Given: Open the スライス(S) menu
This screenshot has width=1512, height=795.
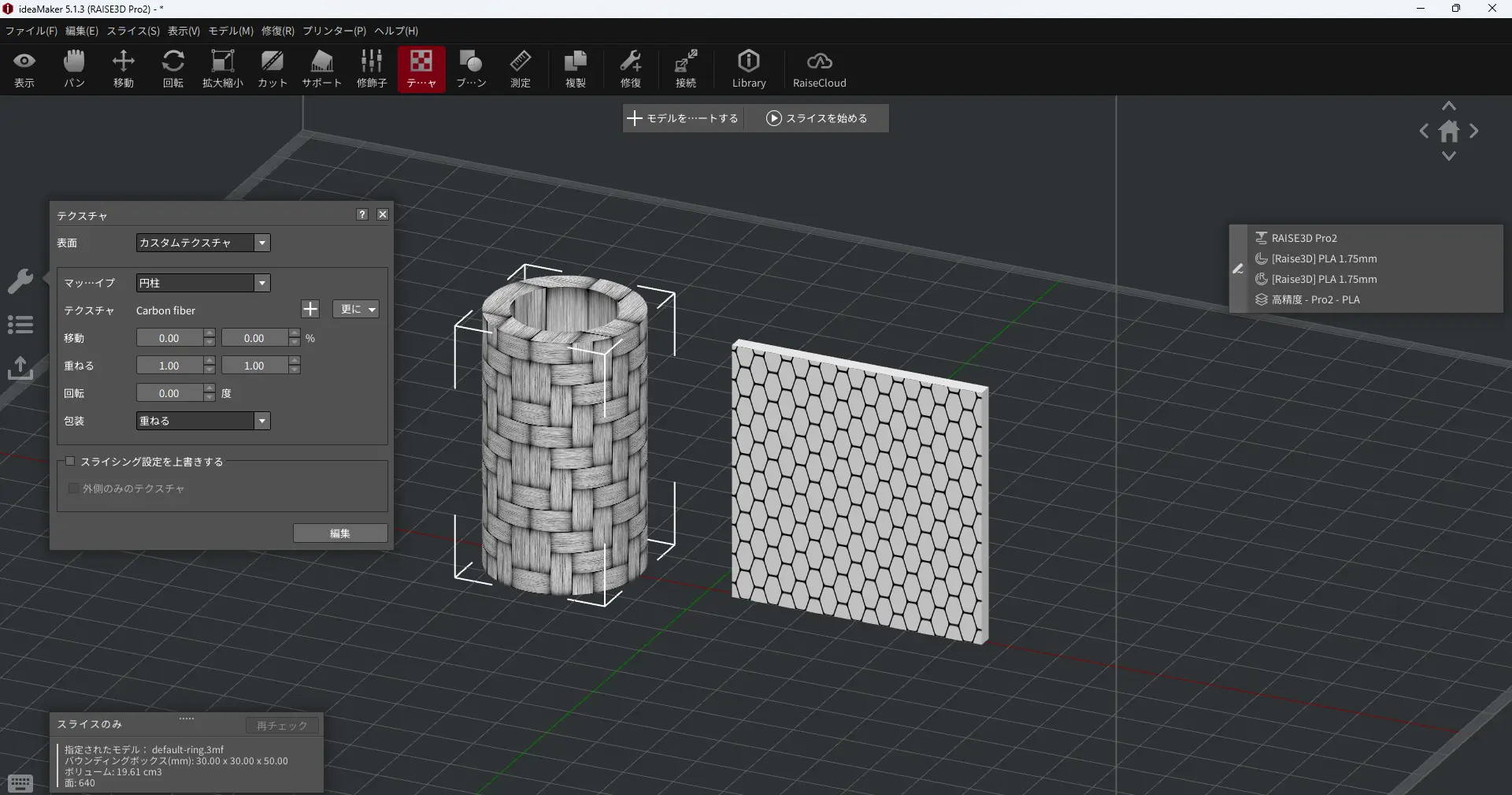Looking at the screenshot, I should [x=133, y=31].
